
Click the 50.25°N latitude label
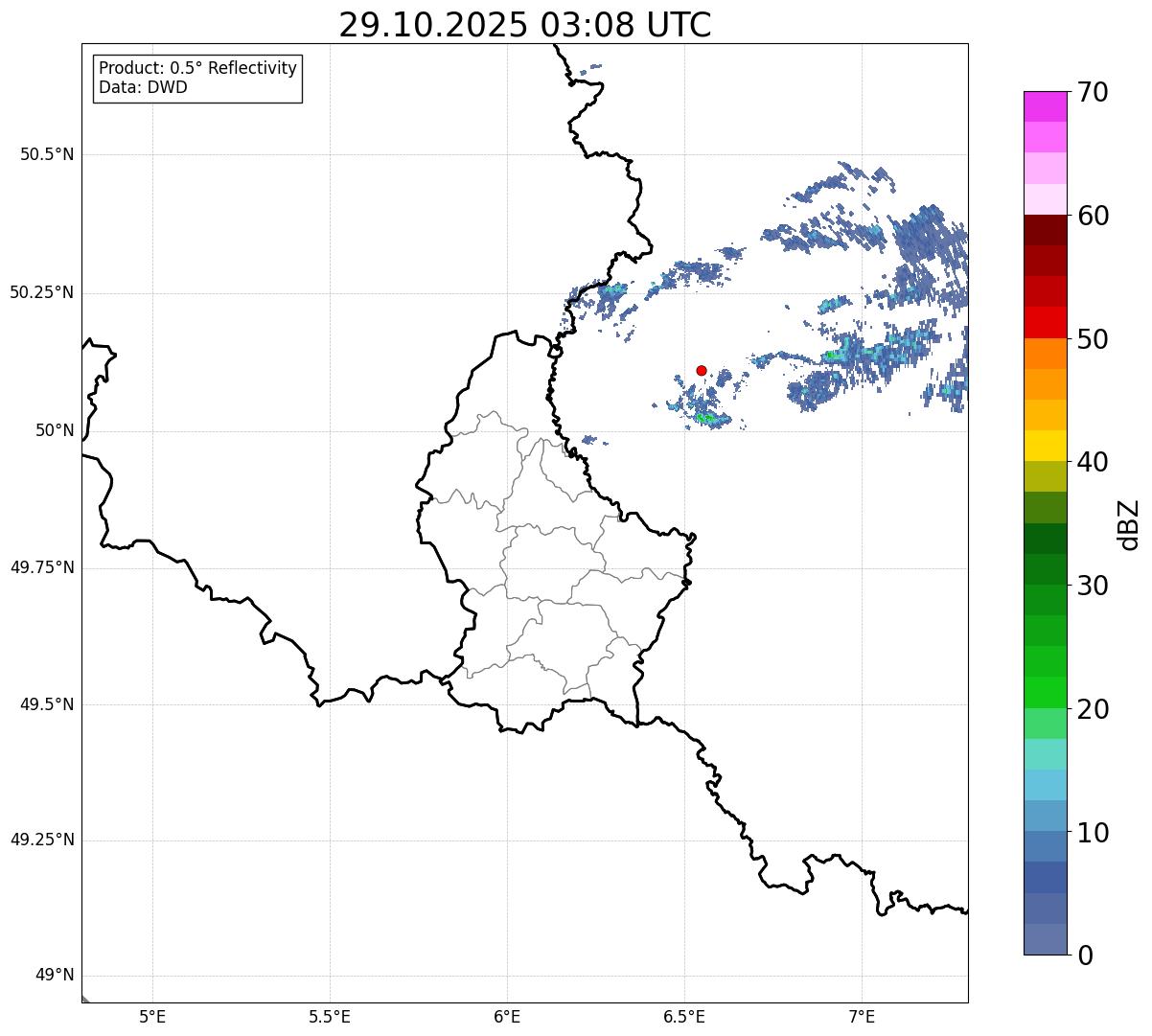click(x=42, y=293)
